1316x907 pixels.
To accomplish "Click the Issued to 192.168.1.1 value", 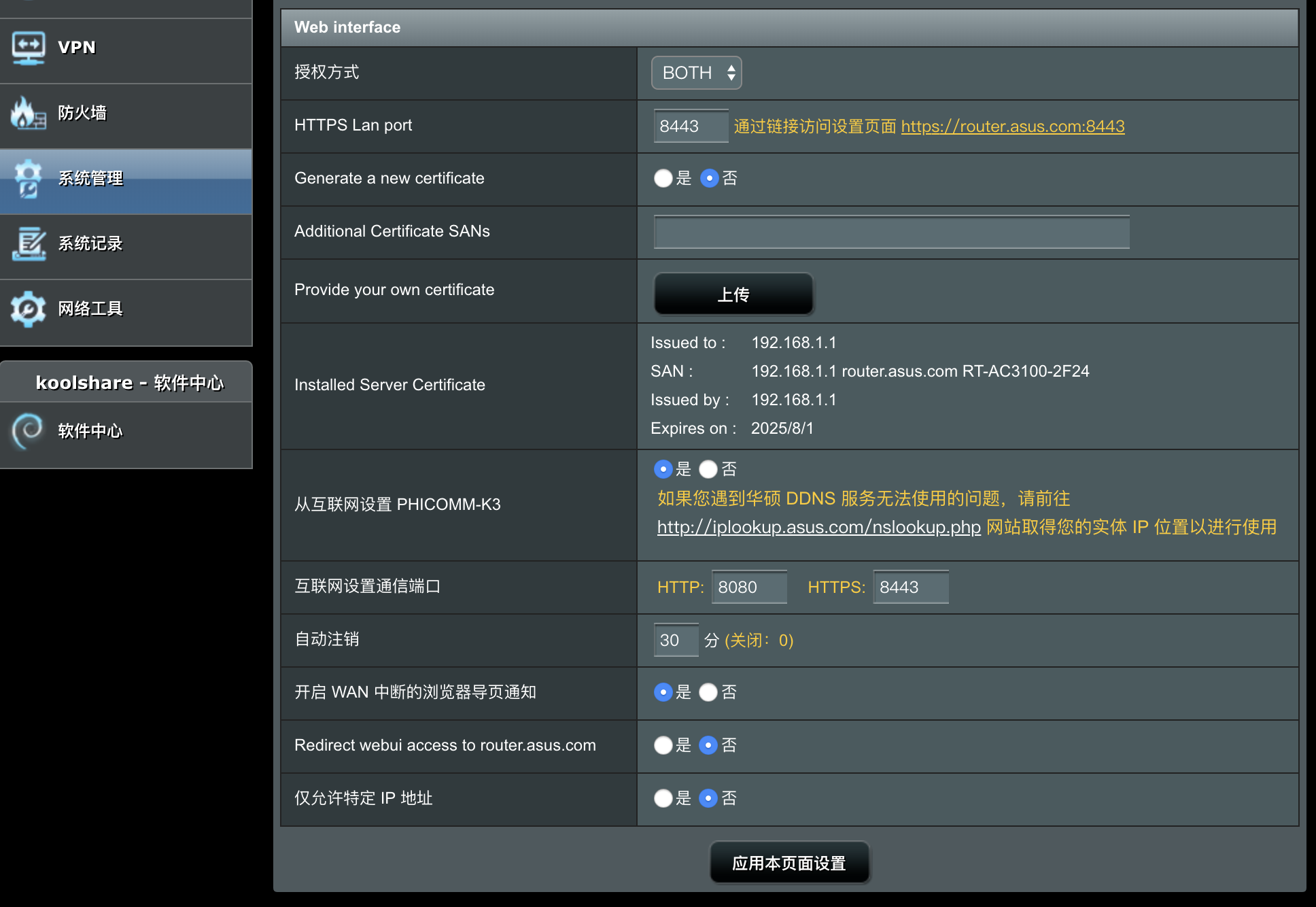I will (793, 343).
